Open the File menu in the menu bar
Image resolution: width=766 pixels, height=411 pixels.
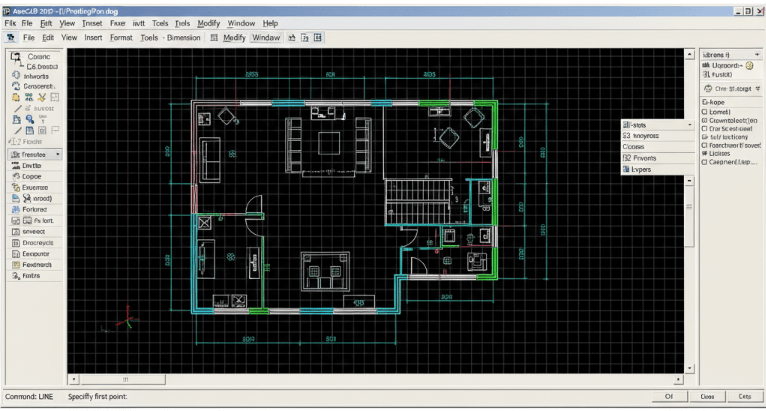pos(26,23)
